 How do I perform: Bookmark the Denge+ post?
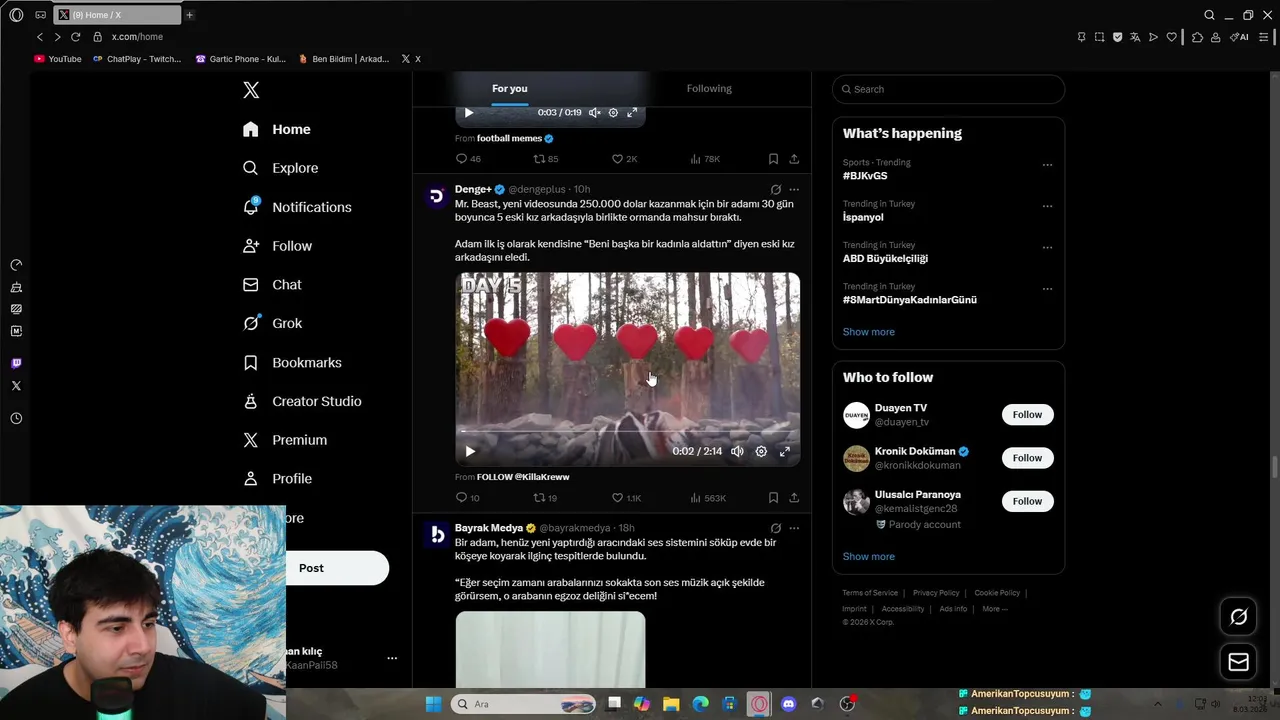pos(773,498)
